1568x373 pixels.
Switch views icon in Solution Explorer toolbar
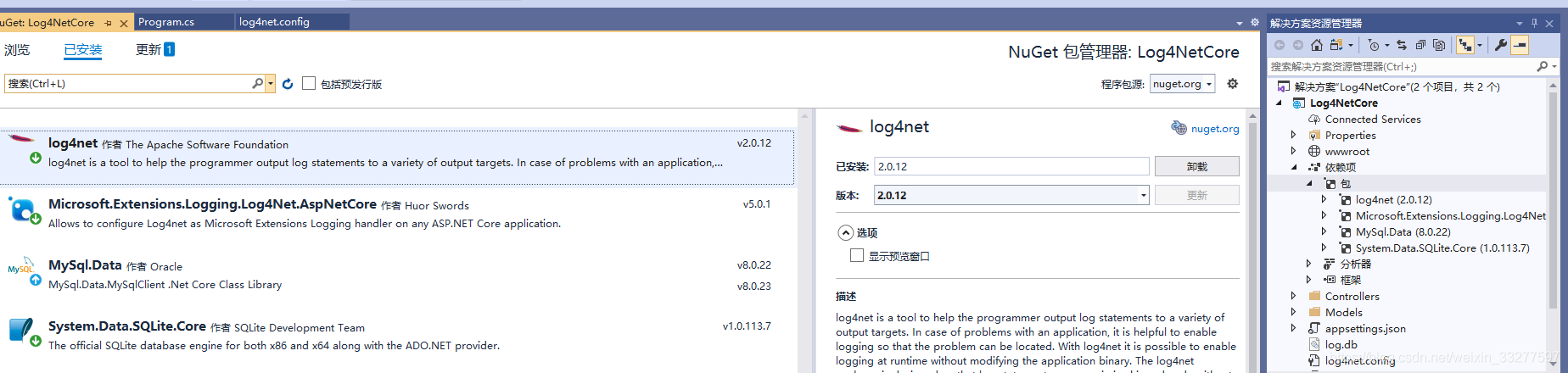pos(1336,45)
